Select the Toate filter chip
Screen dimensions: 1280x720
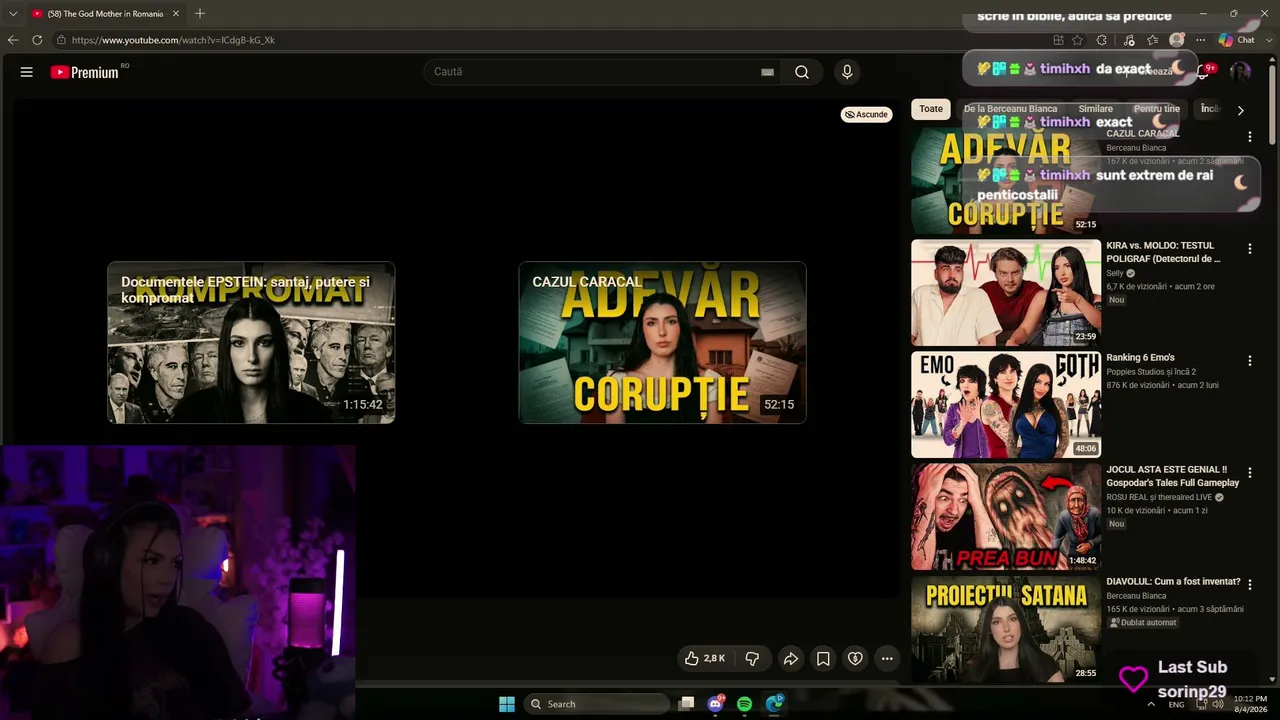click(931, 109)
